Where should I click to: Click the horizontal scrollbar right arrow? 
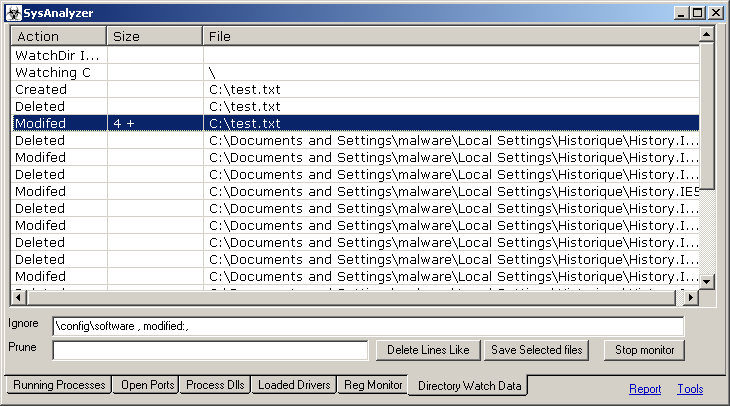[x=691, y=298]
